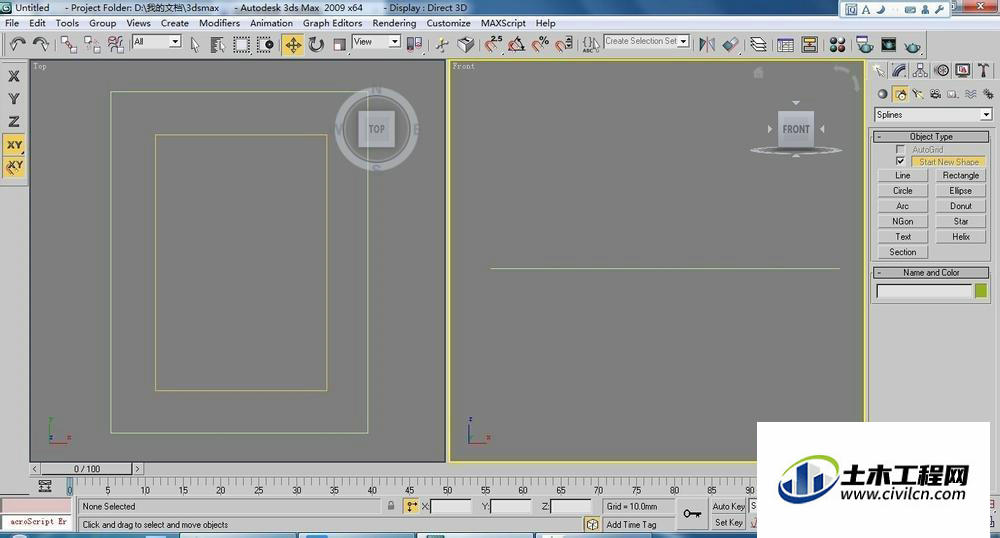Select the Bind to Space Warp tool
Image resolution: width=1000 pixels, height=538 pixels.
tap(115, 44)
